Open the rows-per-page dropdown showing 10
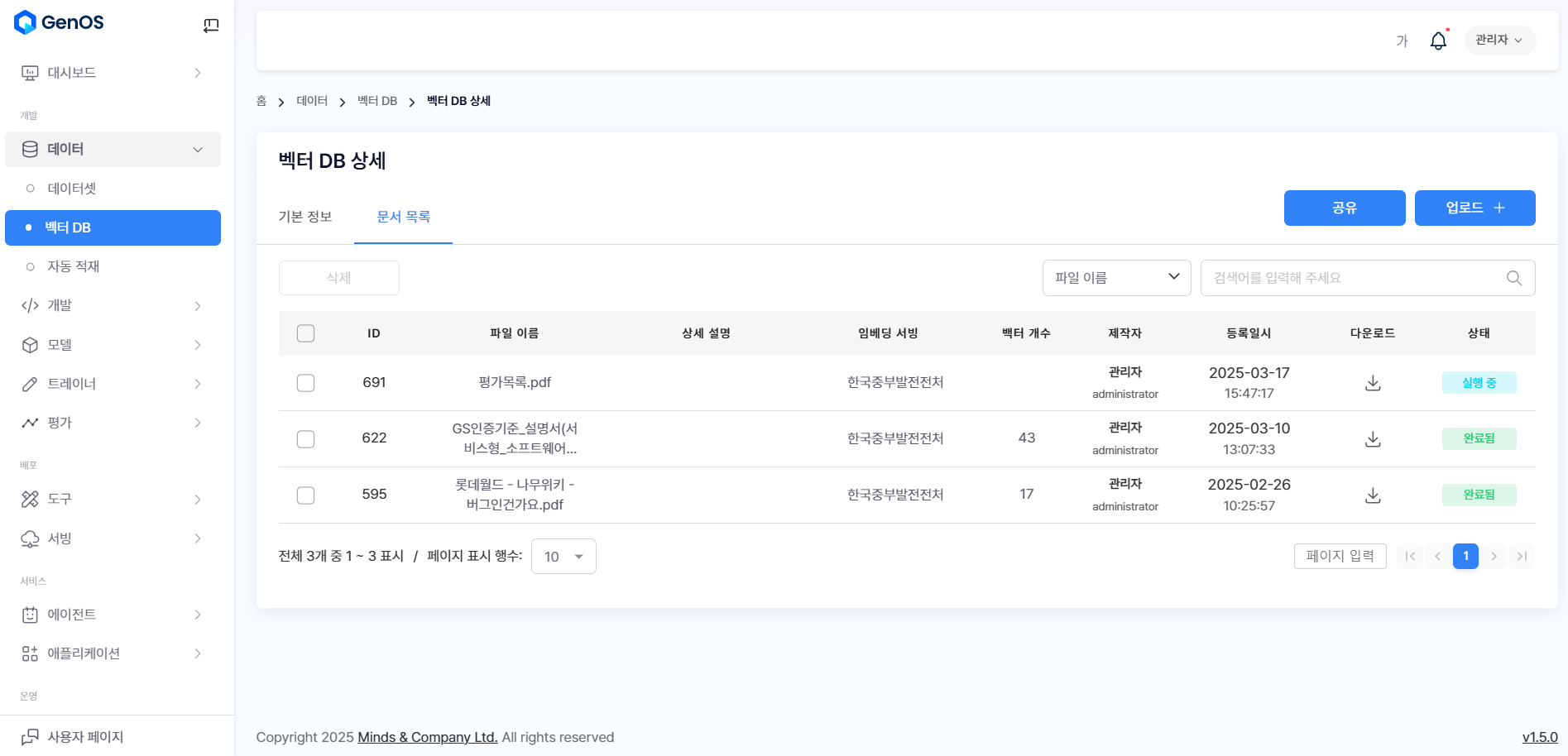The image size is (1568, 756). [563, 557]
